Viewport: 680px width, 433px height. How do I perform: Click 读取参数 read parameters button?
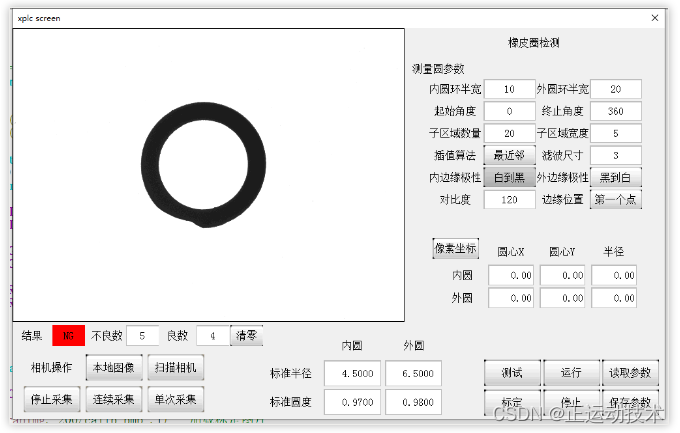tap(630, 373)
